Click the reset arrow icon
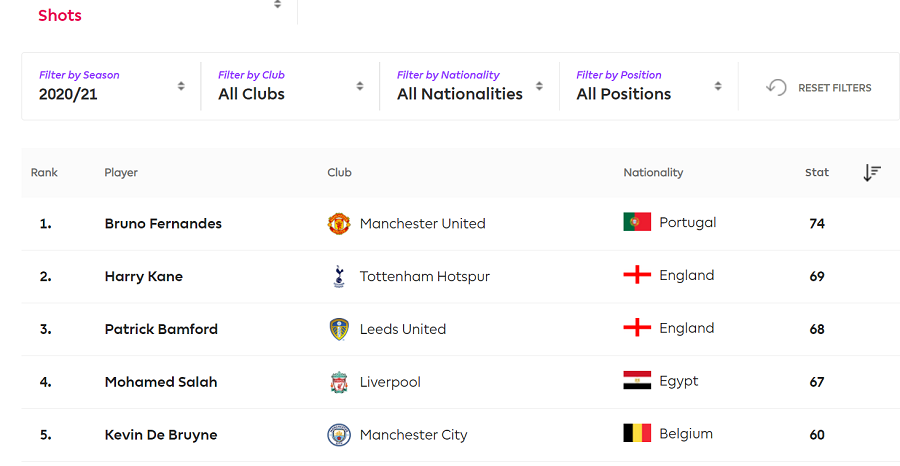Screen dimensions: 900x466 pyautogui.click(x=777, y=87)
